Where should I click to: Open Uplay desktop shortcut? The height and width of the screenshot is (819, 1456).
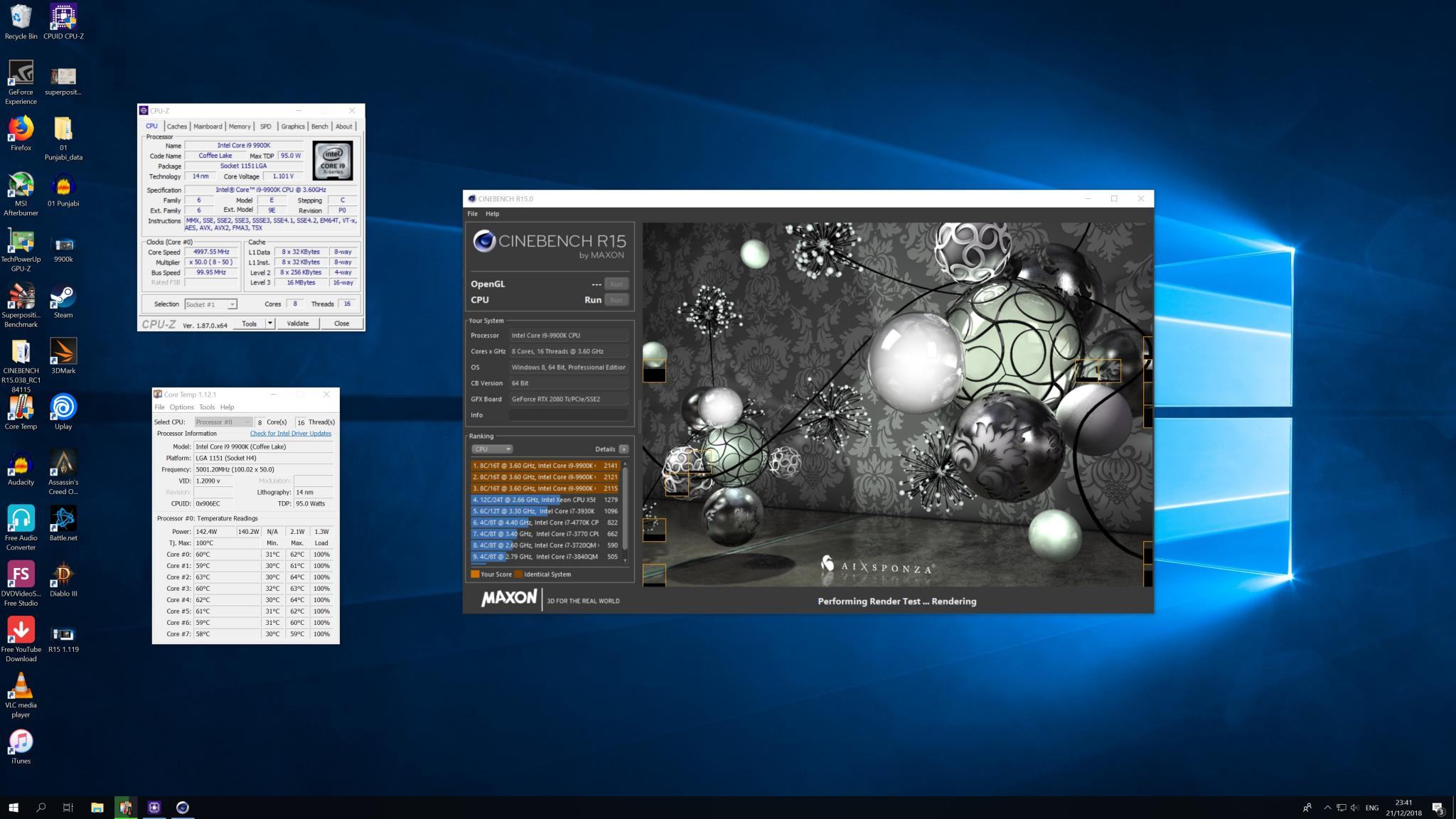coord(63,412)
